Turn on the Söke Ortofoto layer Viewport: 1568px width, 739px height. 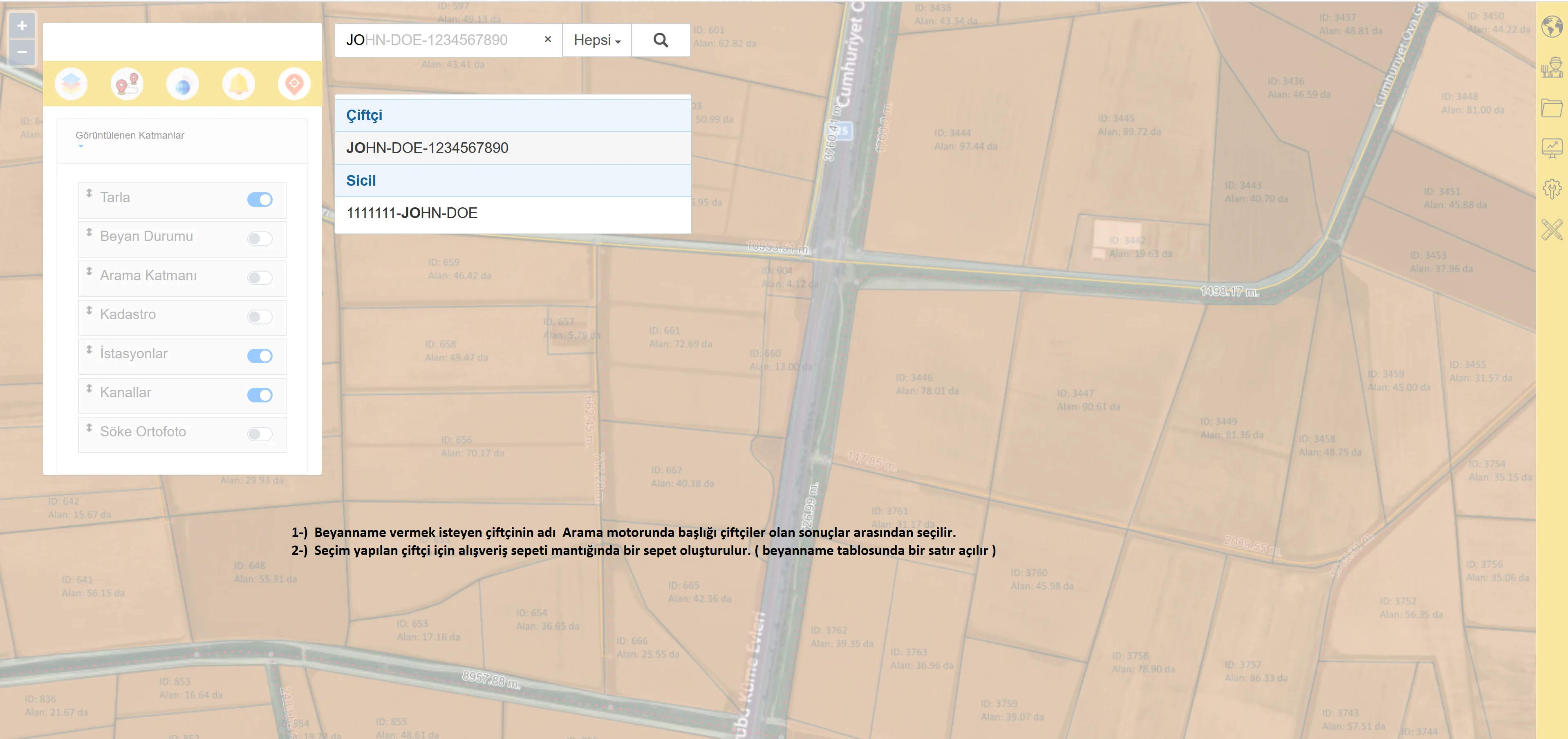[x=260, y=434]
